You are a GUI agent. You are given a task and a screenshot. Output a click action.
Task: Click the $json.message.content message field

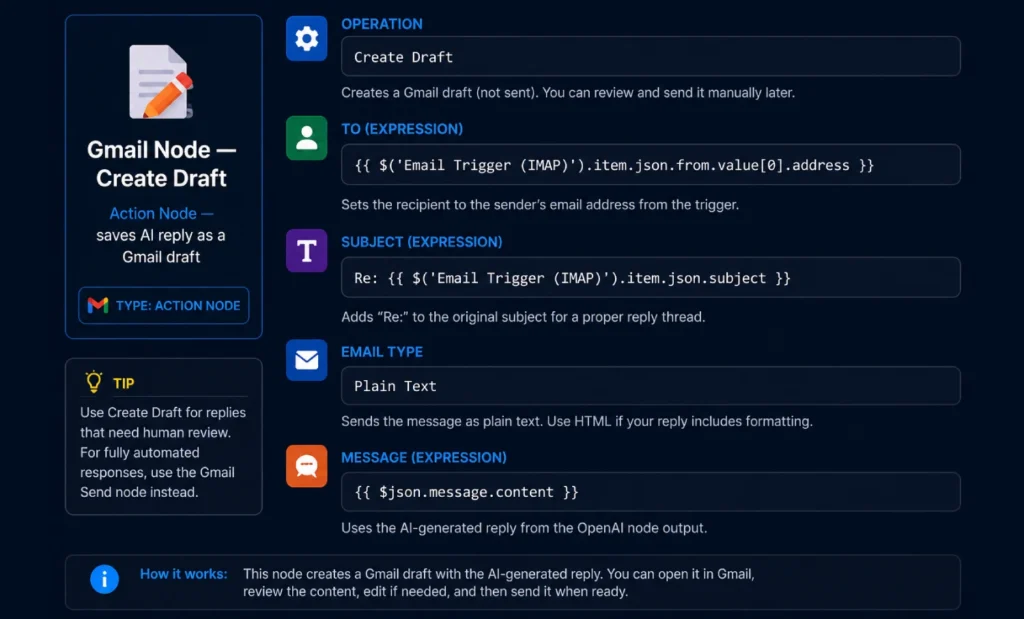pos(650,492)
